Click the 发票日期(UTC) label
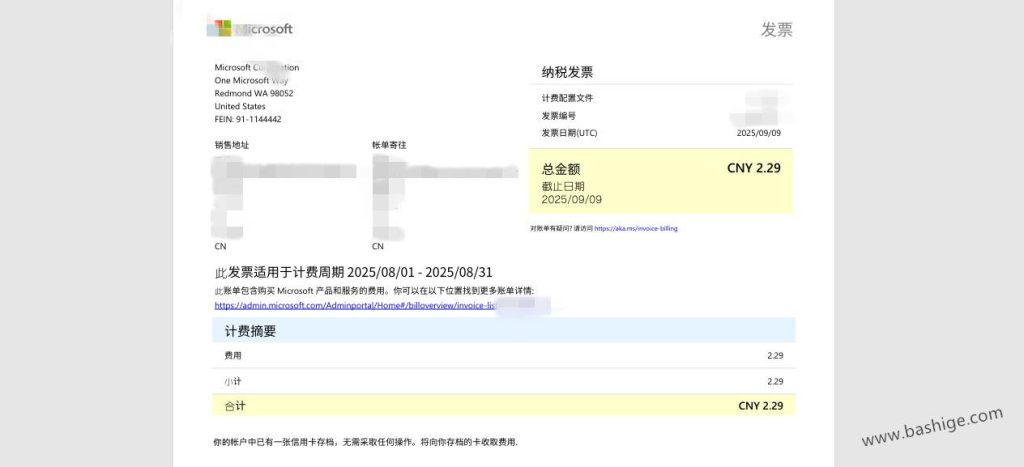1024x467 pixels. coord(569,133)
